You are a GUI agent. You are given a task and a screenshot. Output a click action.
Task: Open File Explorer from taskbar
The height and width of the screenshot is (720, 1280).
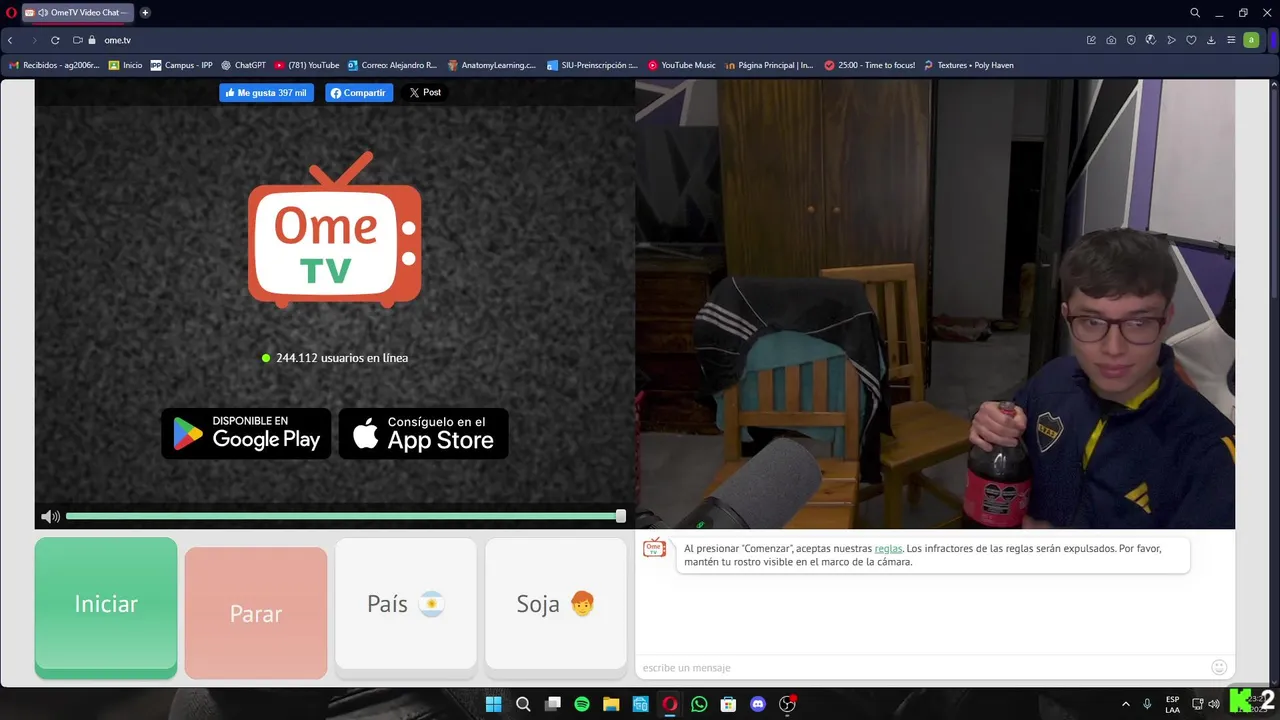[x=611, y=704]
